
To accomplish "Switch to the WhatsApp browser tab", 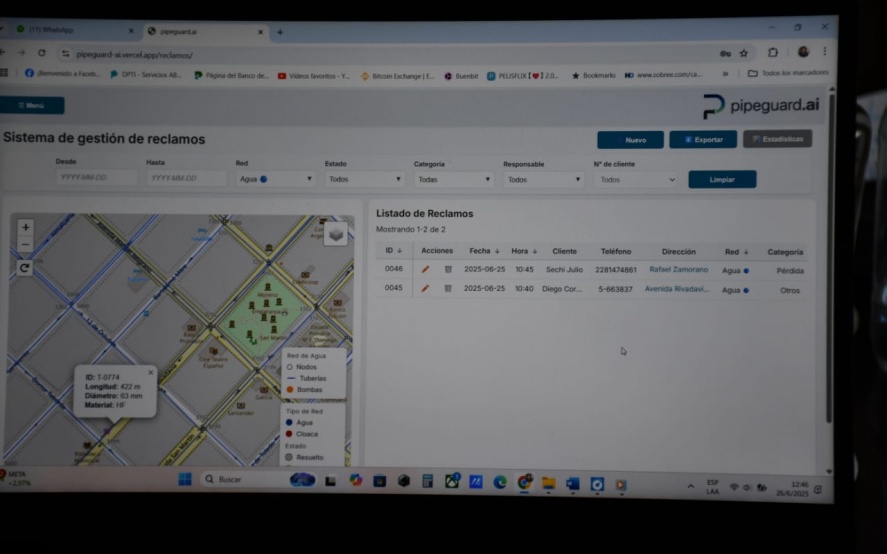I will [70, 30].
